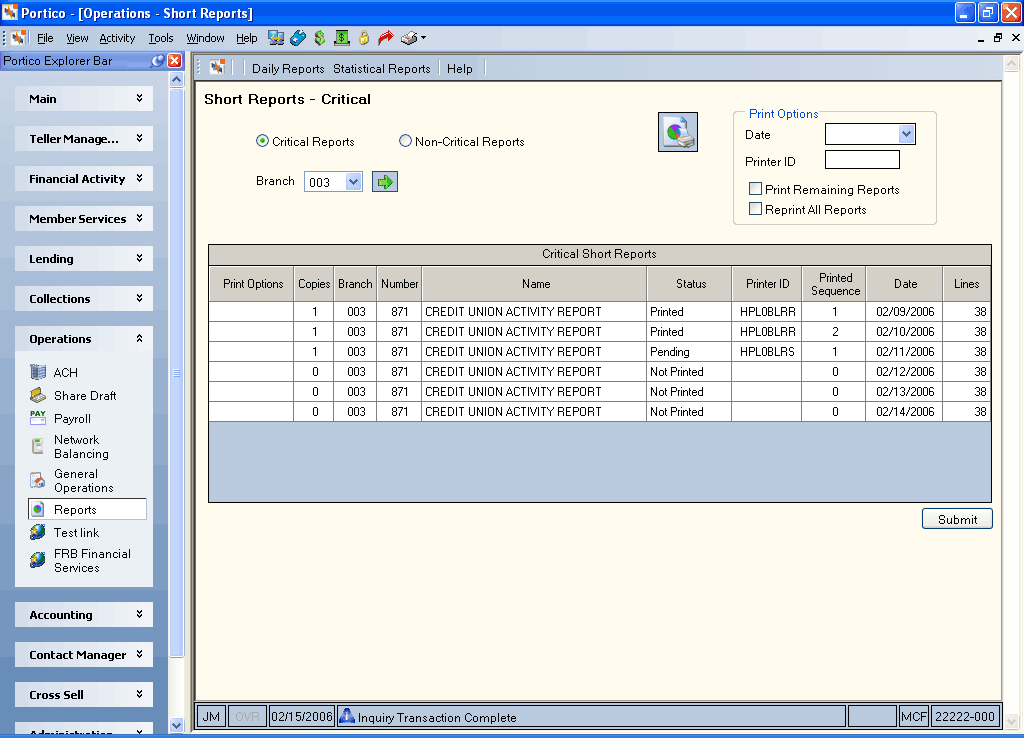Open Help in the Short Reports toolbar
Screen dimensions: 1024x738
(x=460, y=69)
